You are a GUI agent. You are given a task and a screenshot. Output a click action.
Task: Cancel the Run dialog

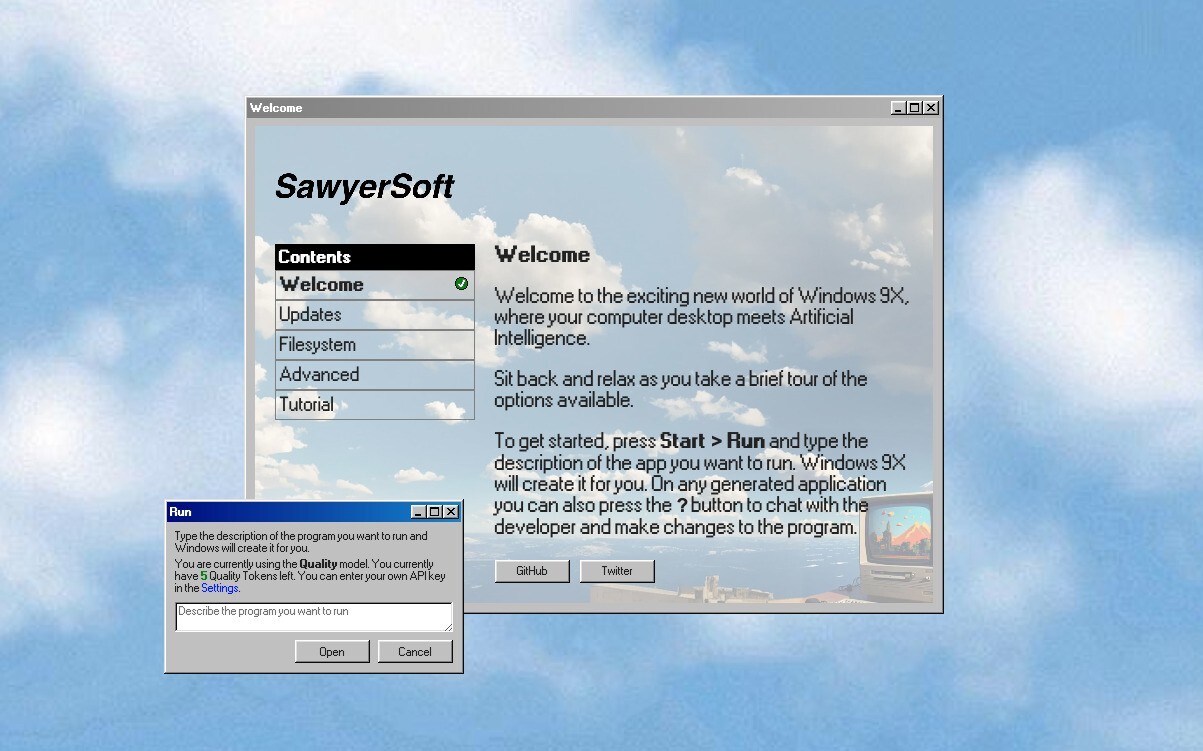(415, 651)
